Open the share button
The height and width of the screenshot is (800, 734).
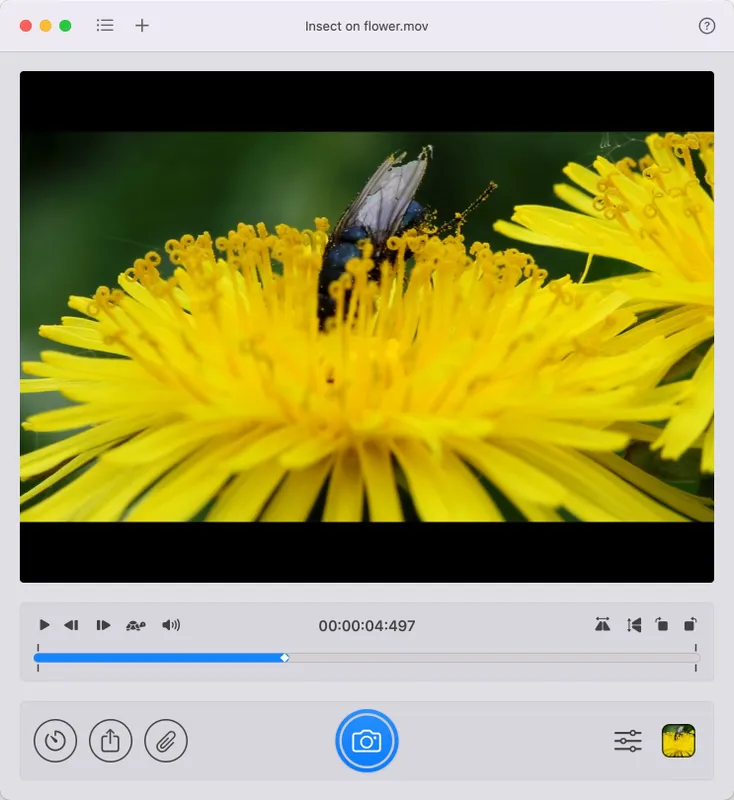(x=110, y=740)
